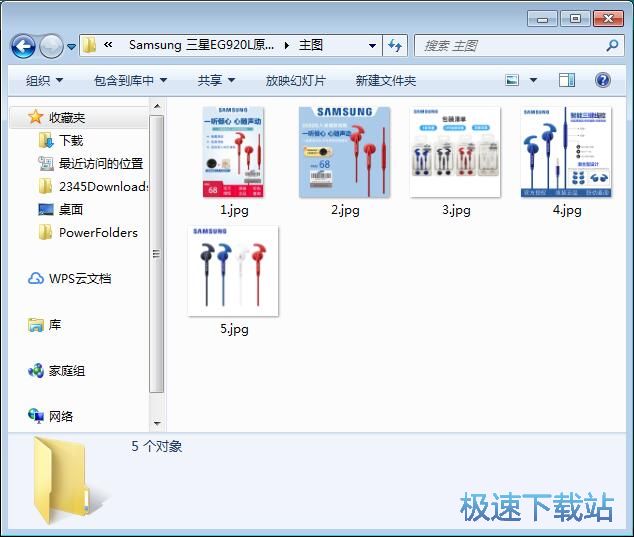Click the 1.jpg file name
Viewport: 634px width, 537px height.
coord(234,210)
